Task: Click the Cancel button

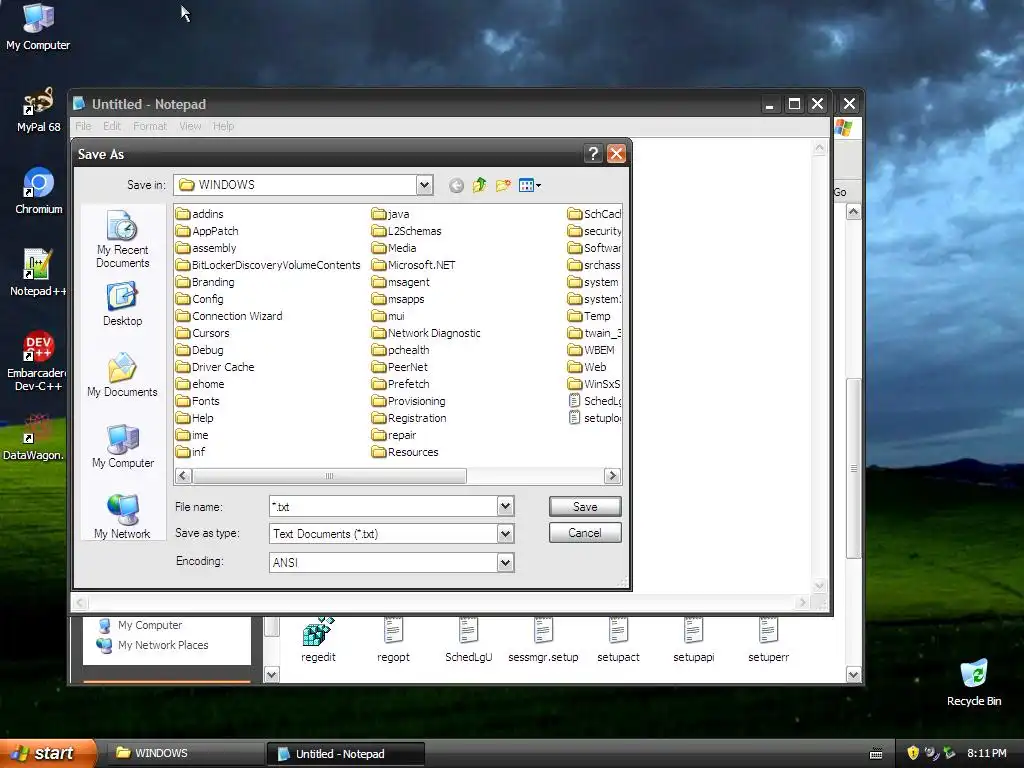Action: tap(585, 533)
